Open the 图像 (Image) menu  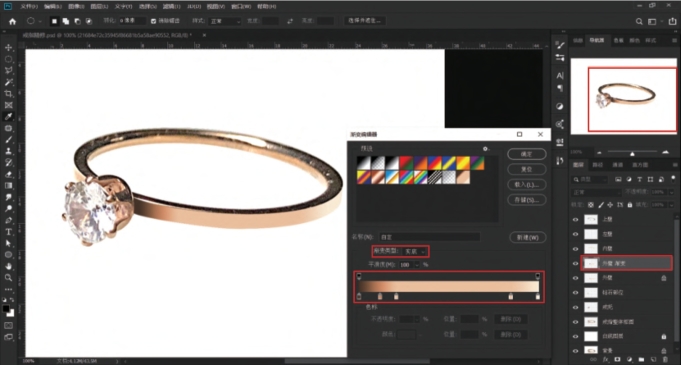point(76,7)
